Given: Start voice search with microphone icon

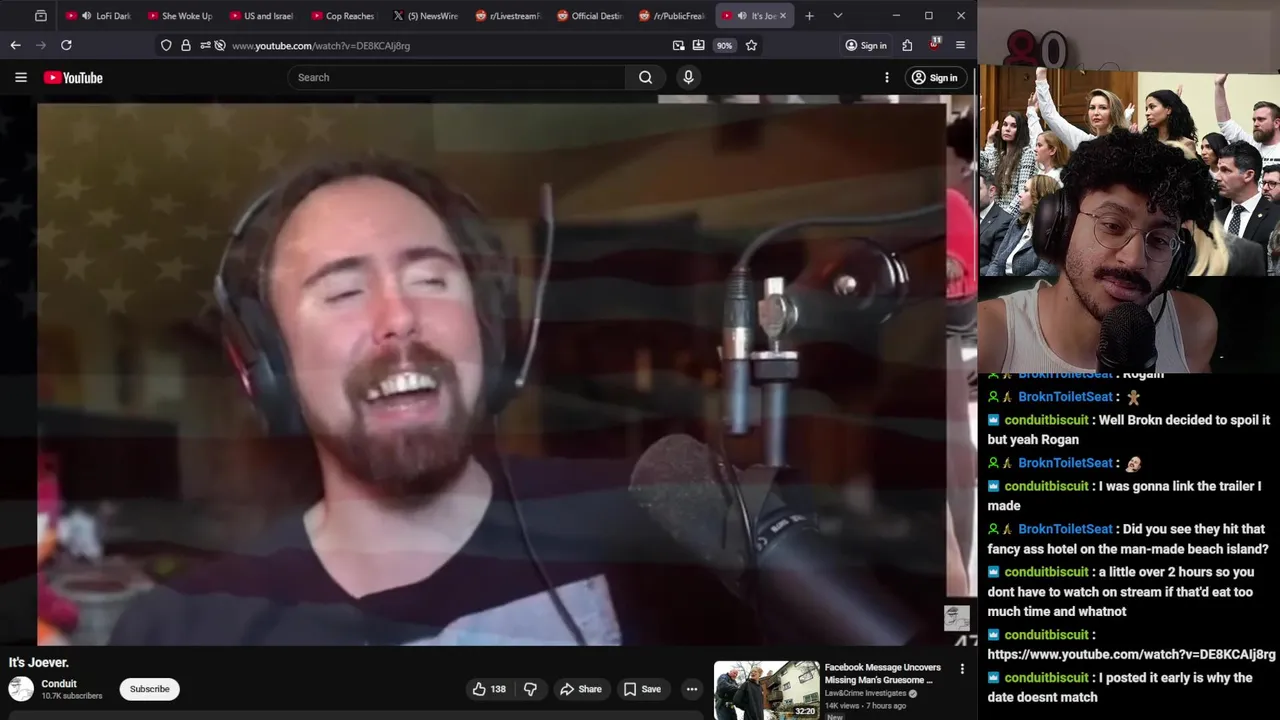Looking at the screenshot, I should [x=688, y=77].
